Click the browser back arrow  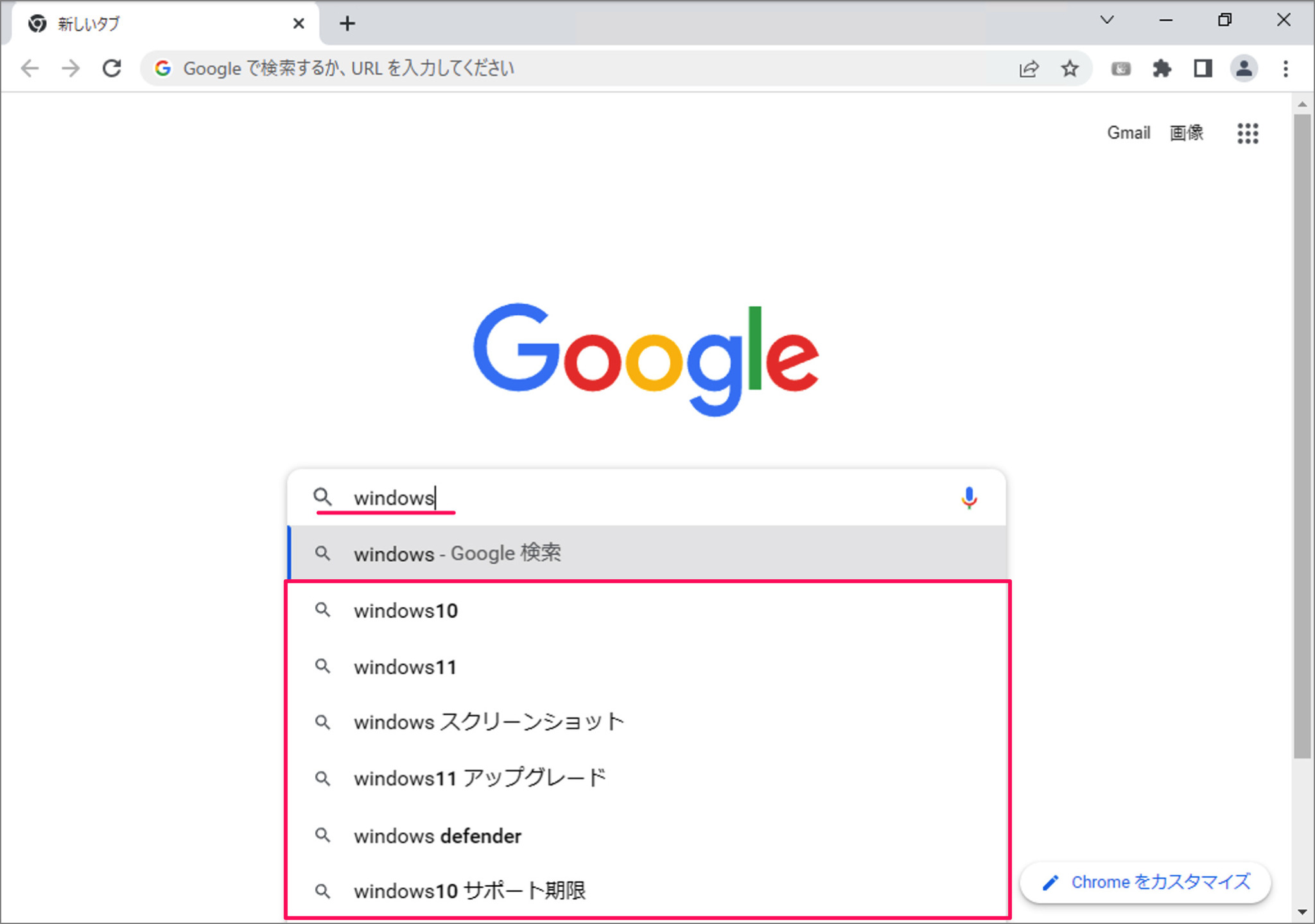30,68
